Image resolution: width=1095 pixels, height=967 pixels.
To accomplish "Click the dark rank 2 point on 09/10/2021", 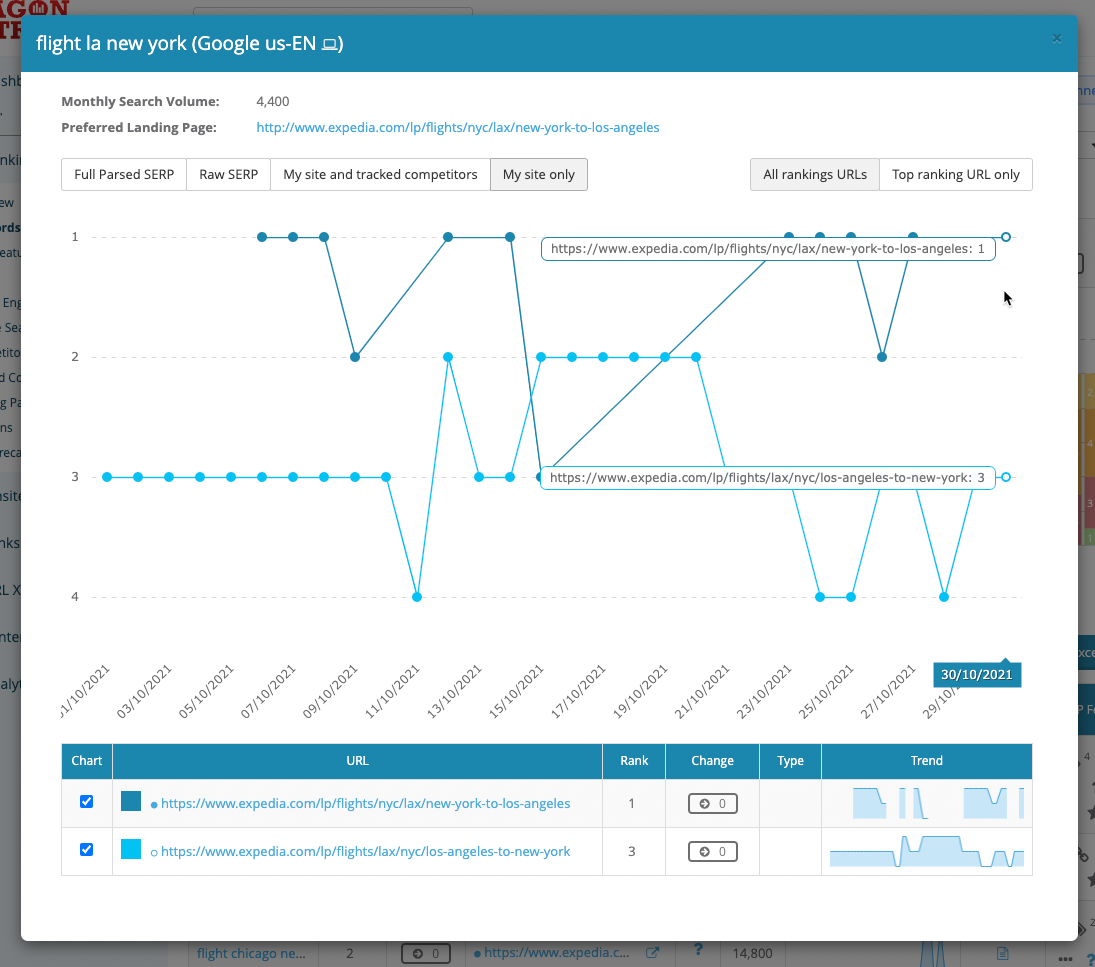I will click(355, 357).
